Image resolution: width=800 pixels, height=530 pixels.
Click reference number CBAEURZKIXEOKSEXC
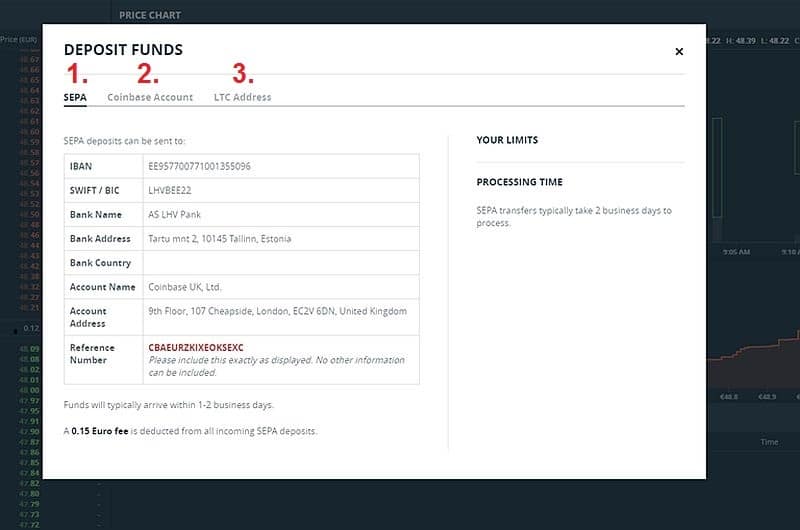click(196, 347)
